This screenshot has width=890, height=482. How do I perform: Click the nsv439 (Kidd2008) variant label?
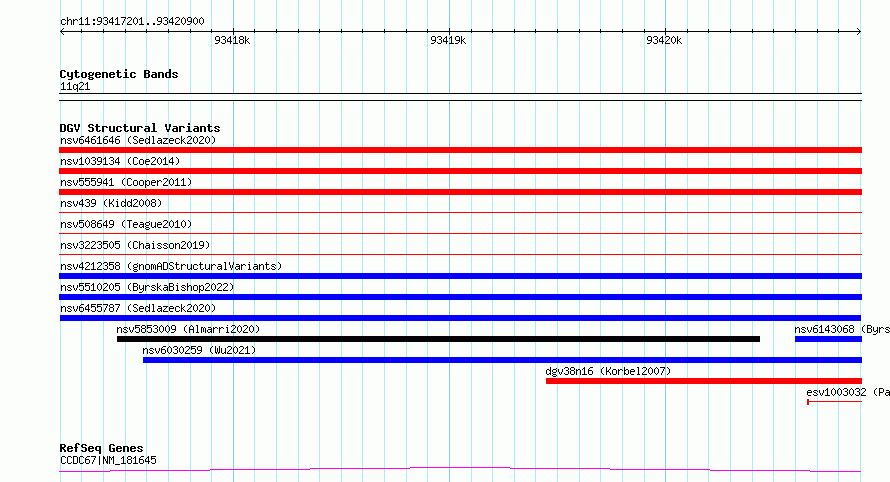click(111, 203)
